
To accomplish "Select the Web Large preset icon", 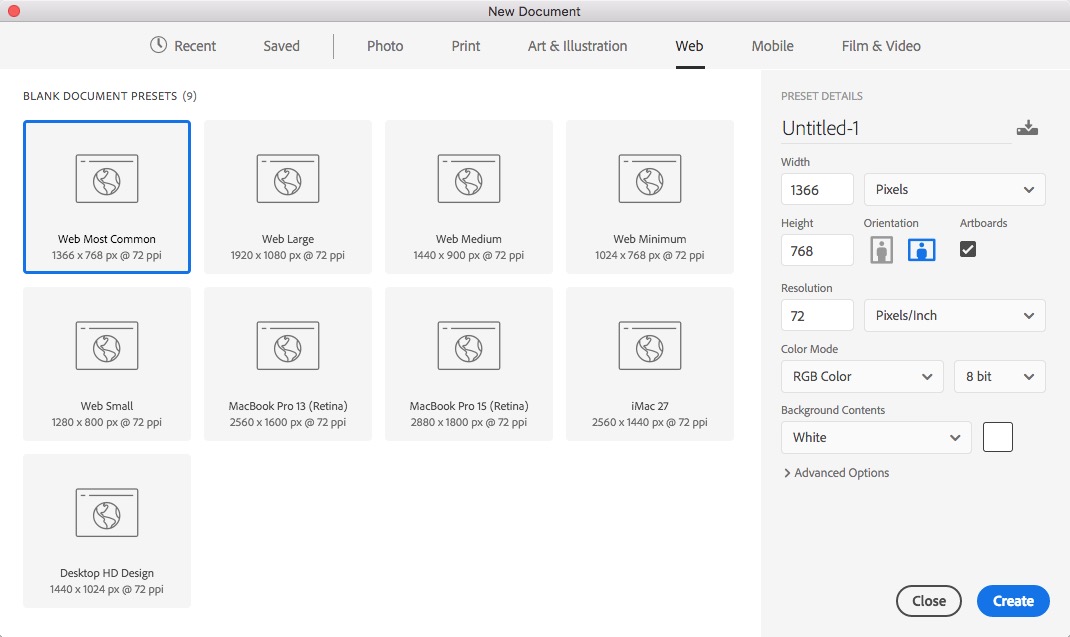I will click(288, 179).
